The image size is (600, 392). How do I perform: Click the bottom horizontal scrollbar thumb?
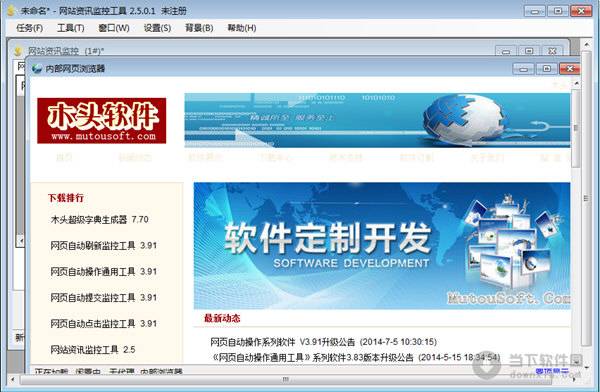pyautogui.click(x=285, y=379)
